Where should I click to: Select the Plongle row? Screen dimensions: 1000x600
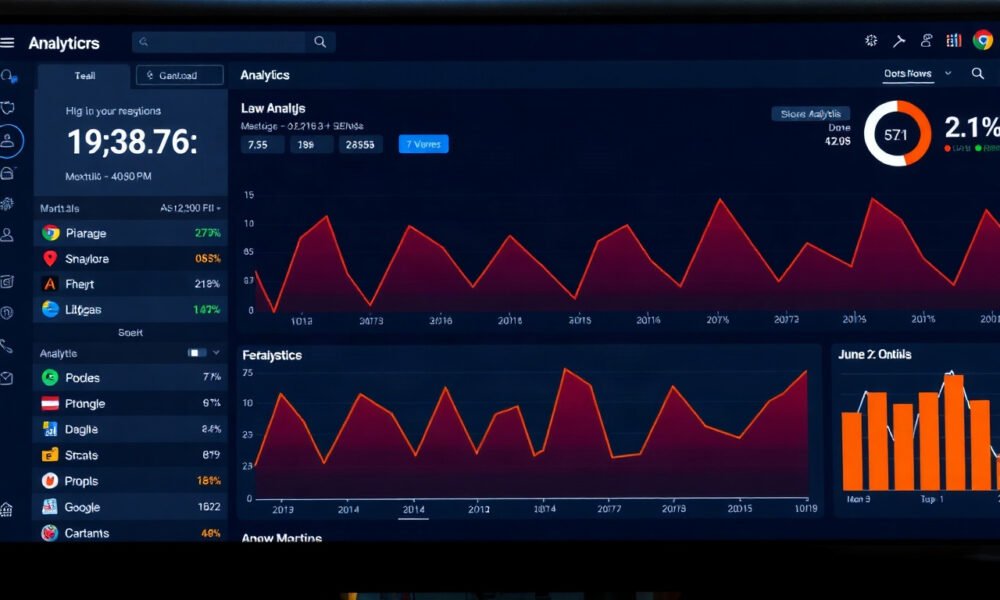130,404
